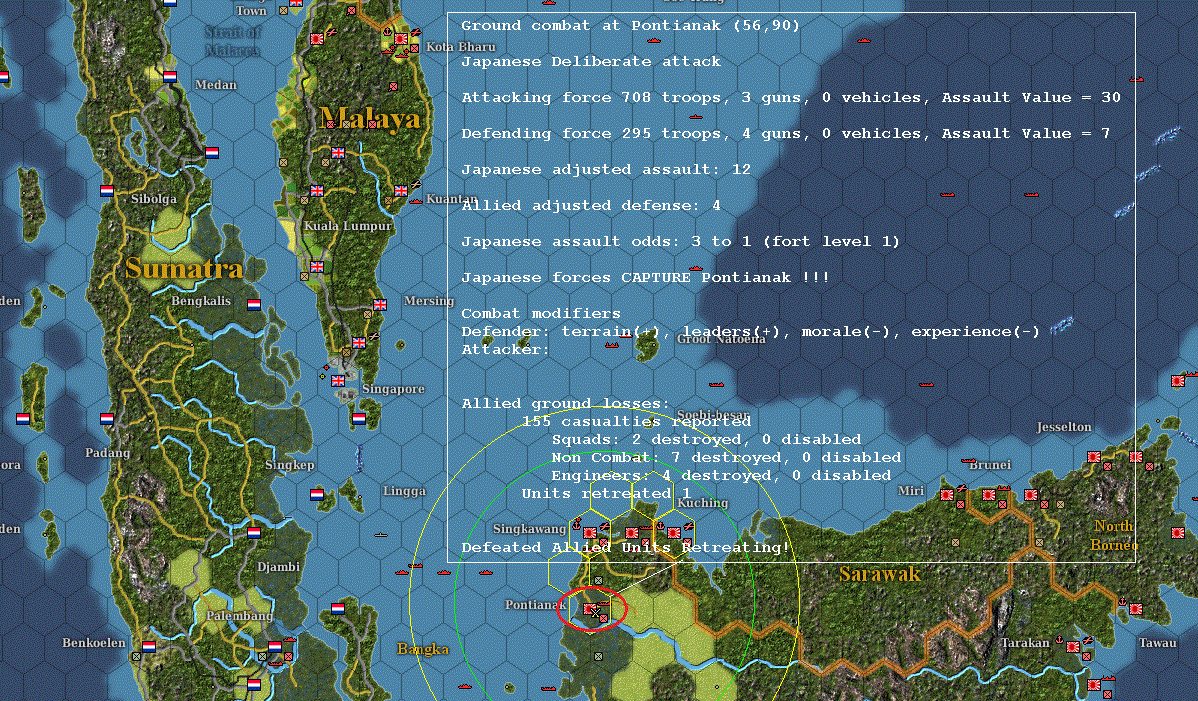This screenshot has height=701, width=1198.
Task: Click the Strait of Malacca label
Action: point(233,41)
